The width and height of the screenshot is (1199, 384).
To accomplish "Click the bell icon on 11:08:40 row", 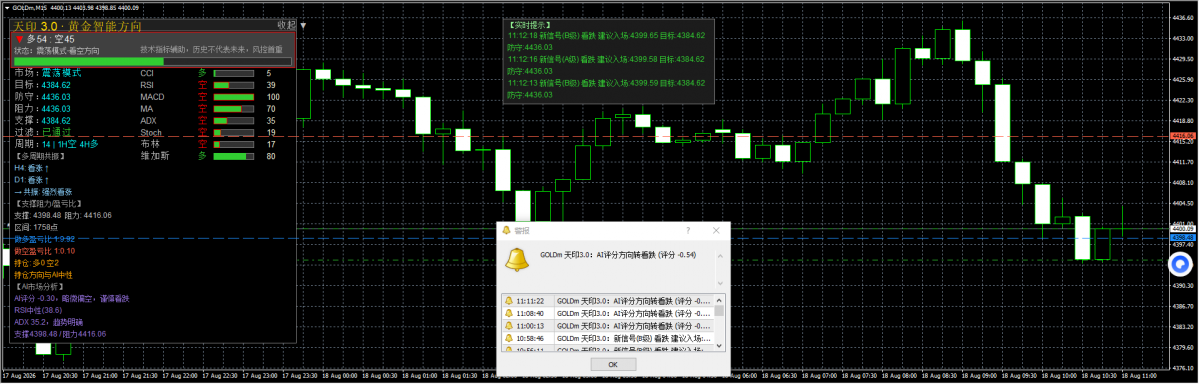I will 509,313.
